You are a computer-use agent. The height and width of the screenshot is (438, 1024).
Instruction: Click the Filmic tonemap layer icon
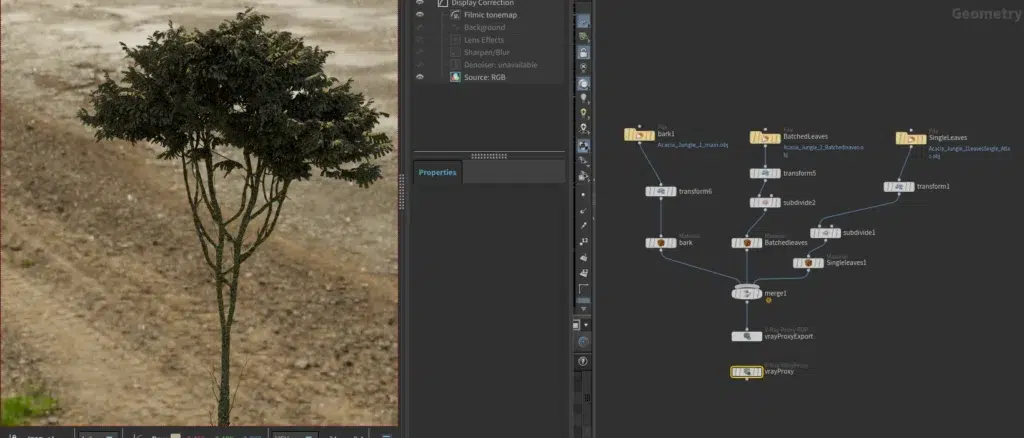pyautogui.click(x=456, y=15)
